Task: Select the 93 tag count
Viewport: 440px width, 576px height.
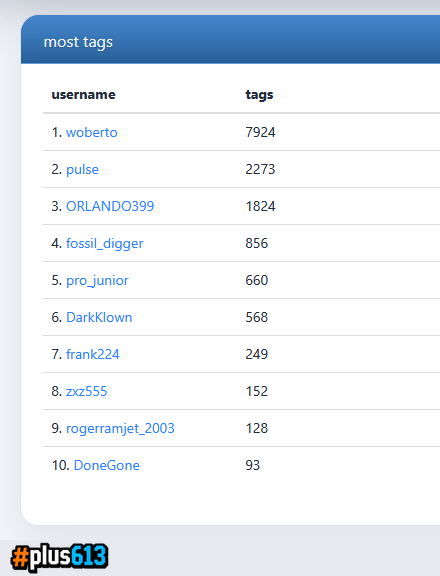Action: click(253, 465)
